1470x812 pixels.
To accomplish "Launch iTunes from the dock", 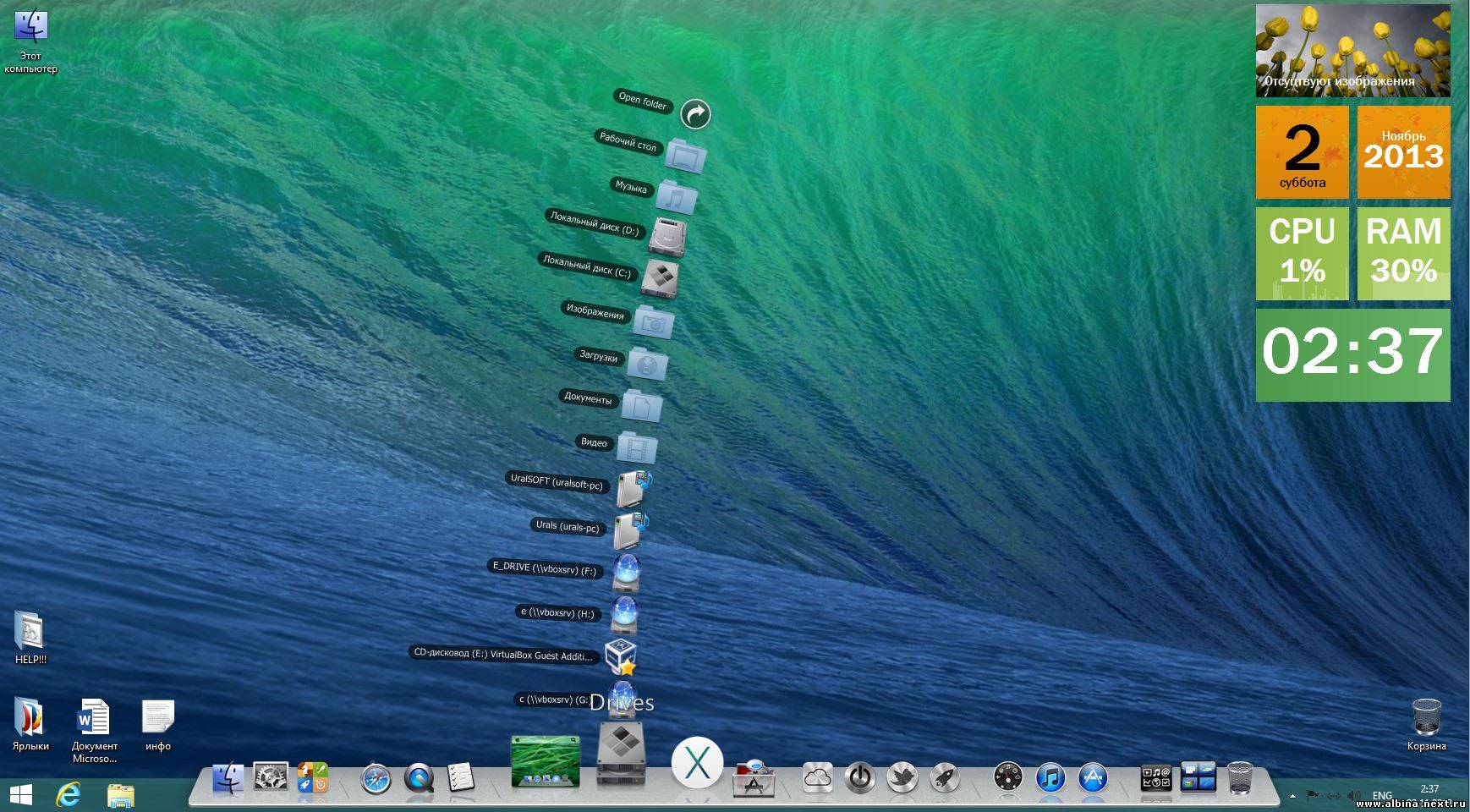I will (1050, 777).
